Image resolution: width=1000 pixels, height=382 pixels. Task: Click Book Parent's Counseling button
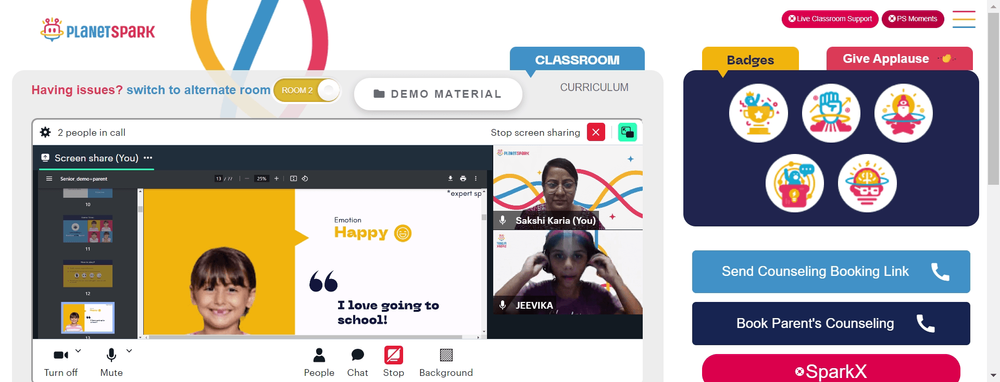tap(831, 323)
